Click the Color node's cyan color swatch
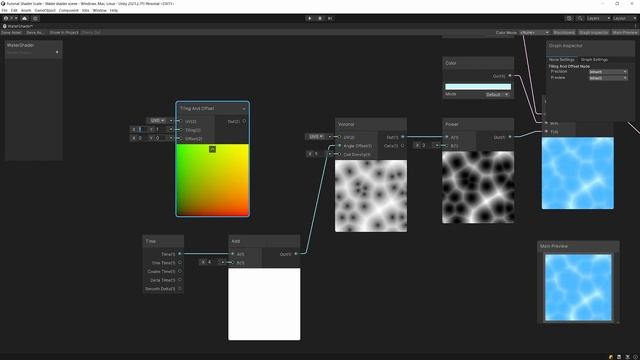Viewport: 640px width, 360px height. (x=478, y=87)
